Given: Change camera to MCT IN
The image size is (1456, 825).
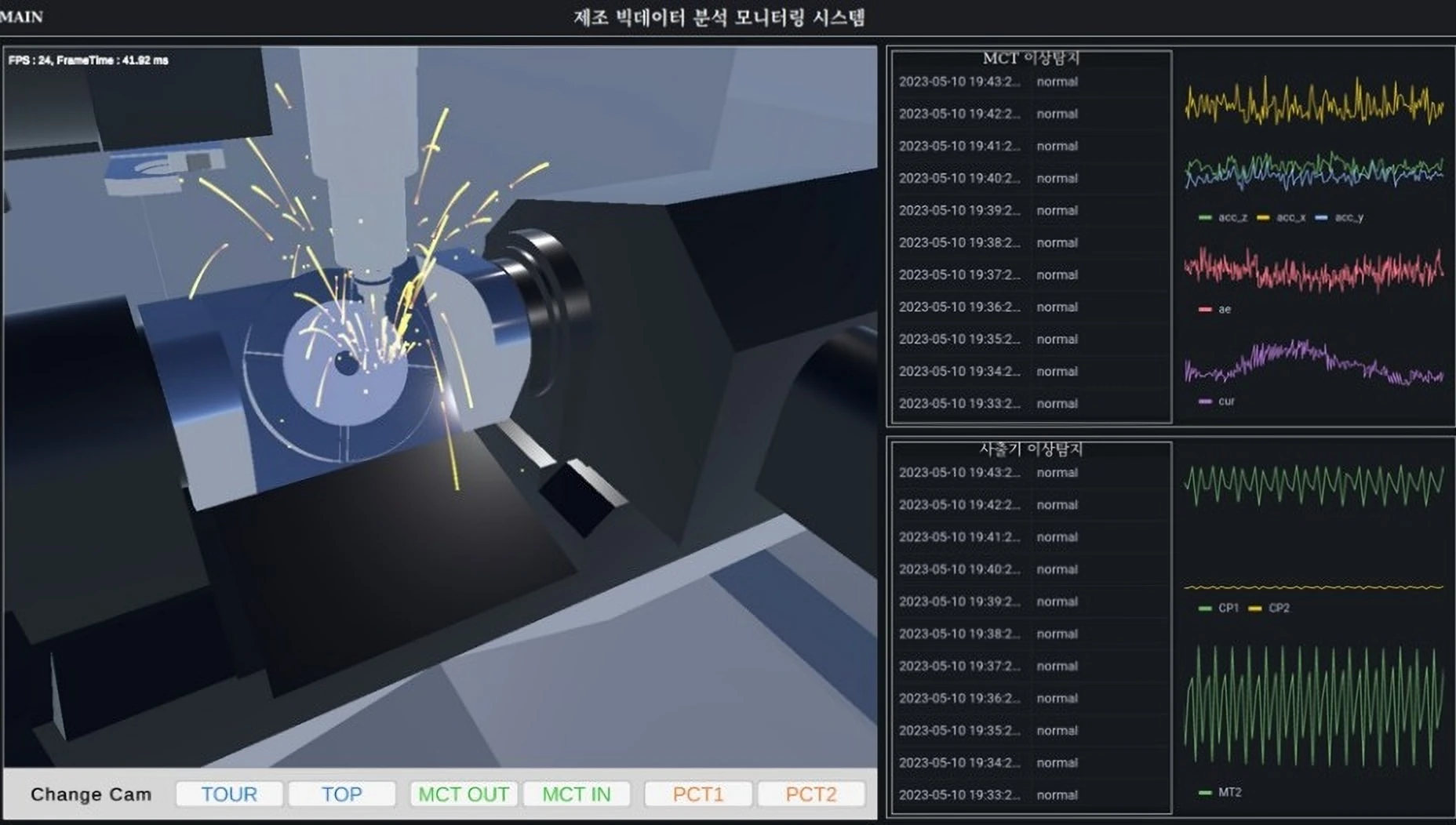Looking at the screenshot, I should 577,794.
